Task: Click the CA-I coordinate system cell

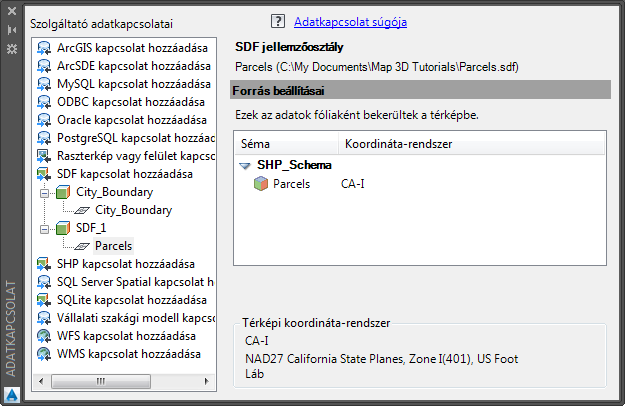Action: click(353, 184)
